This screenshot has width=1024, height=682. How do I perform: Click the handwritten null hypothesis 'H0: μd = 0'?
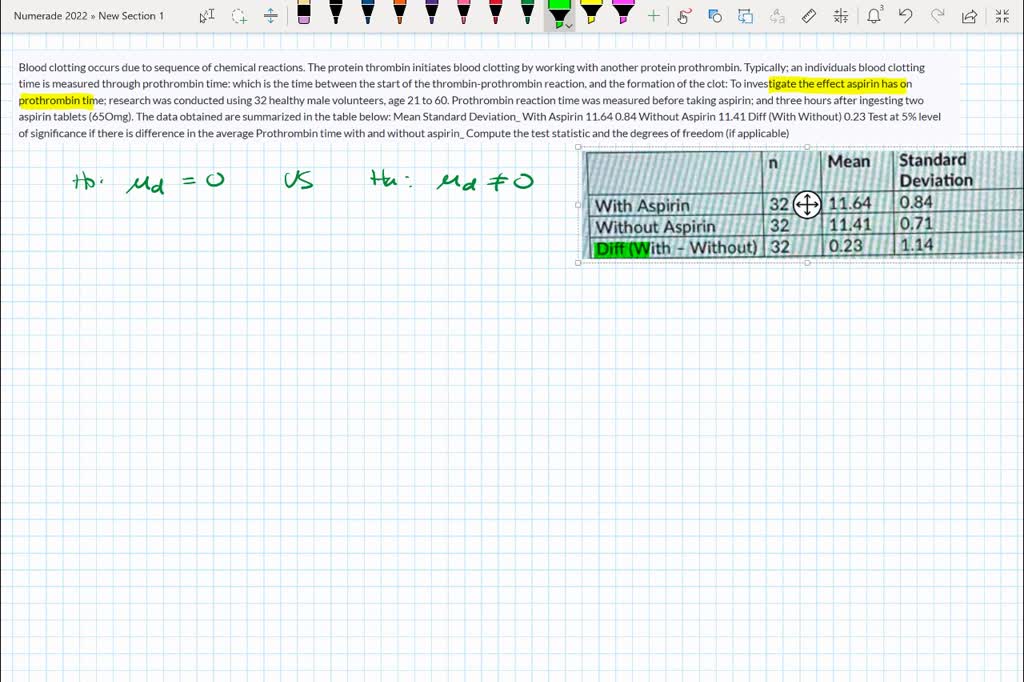(148, 182)
